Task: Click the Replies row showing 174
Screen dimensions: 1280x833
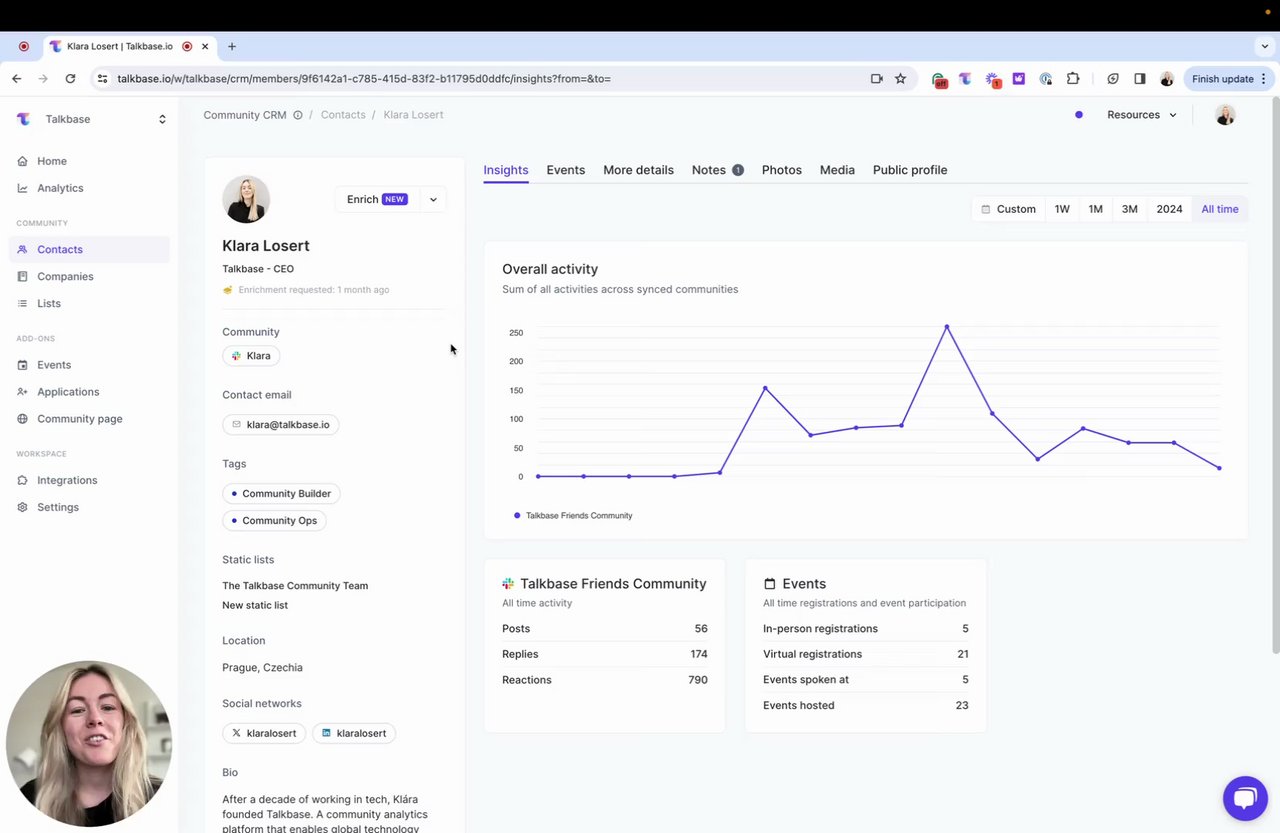Action: (x=605, y=654)
